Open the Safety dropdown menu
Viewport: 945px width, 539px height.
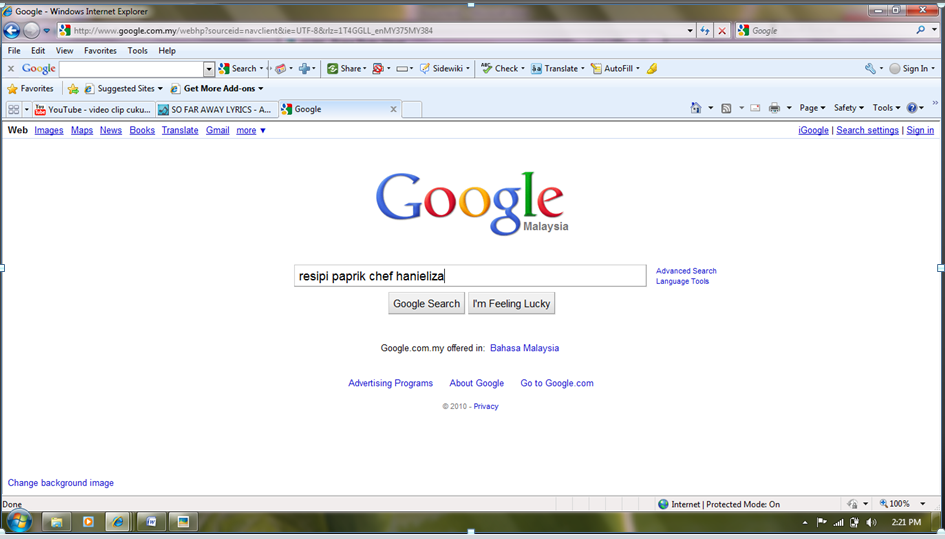[x=849, y=108]
